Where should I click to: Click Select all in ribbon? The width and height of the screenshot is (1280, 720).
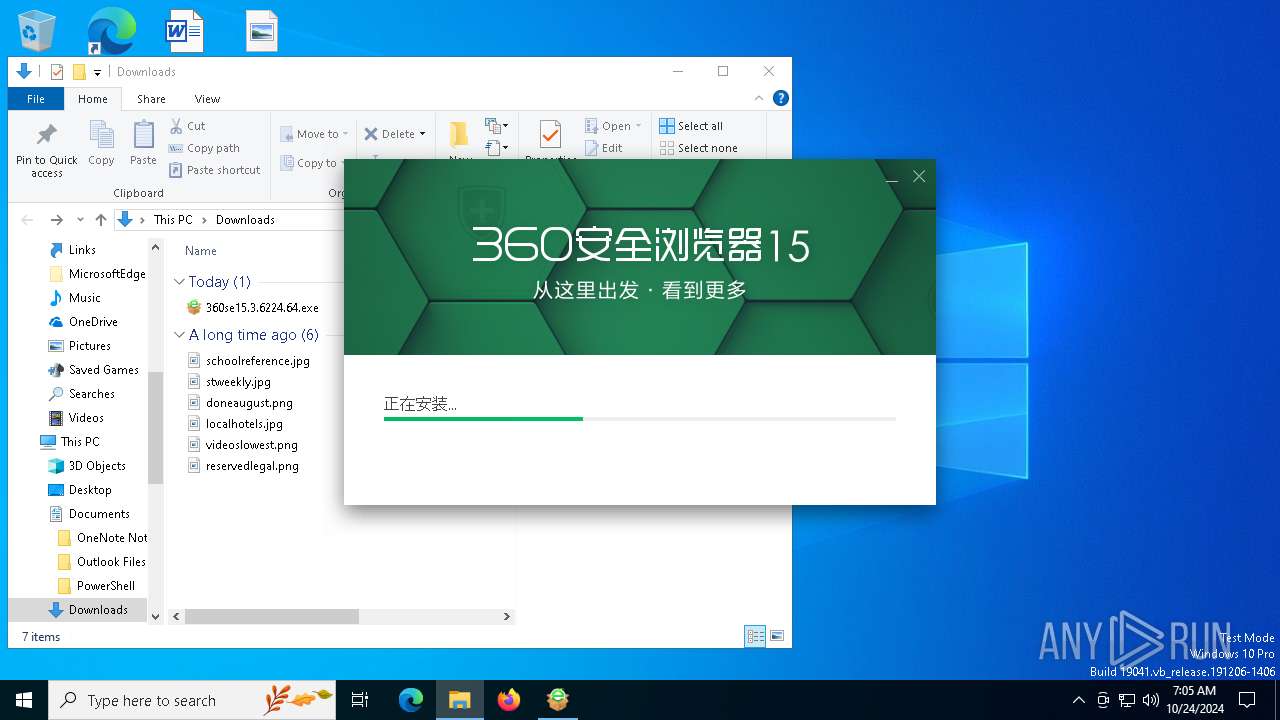tap(691, 126)
